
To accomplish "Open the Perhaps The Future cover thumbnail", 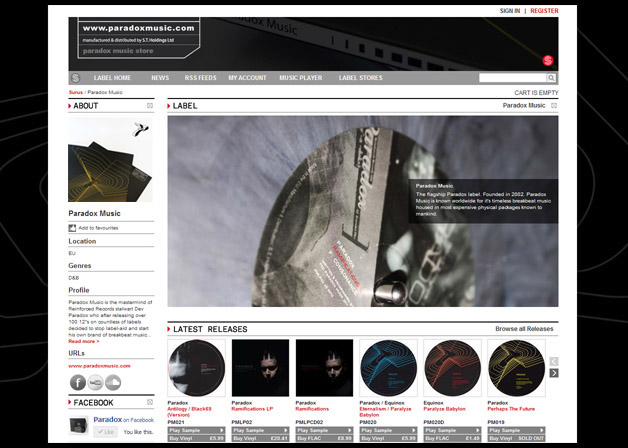I will coord(516,368).
